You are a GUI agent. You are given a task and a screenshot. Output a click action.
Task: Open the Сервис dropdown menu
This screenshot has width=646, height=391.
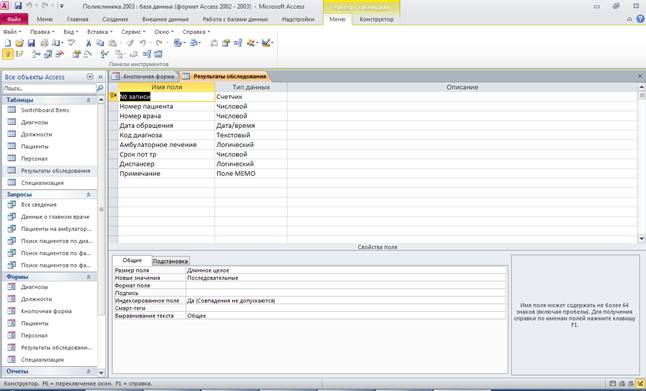click(133, 32)
